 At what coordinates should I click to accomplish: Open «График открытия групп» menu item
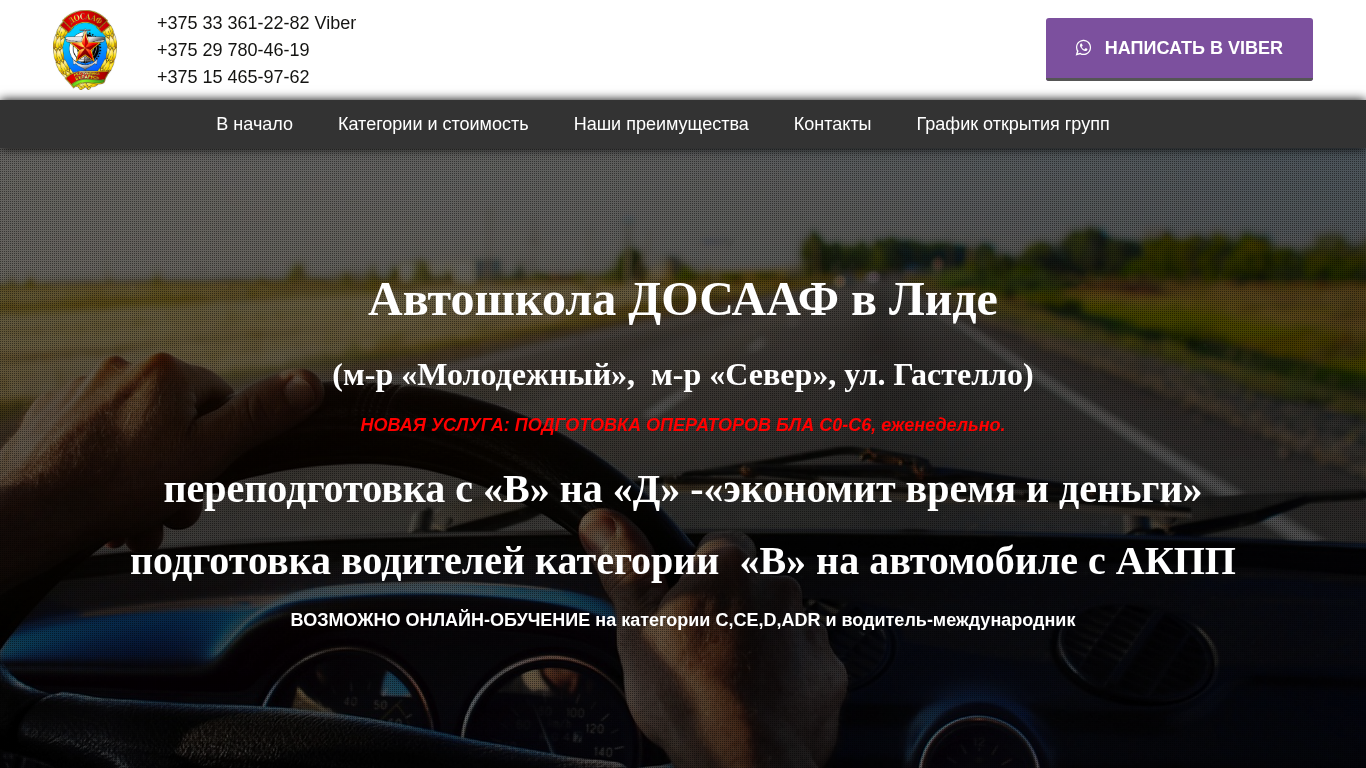(x=1013, y=124)
